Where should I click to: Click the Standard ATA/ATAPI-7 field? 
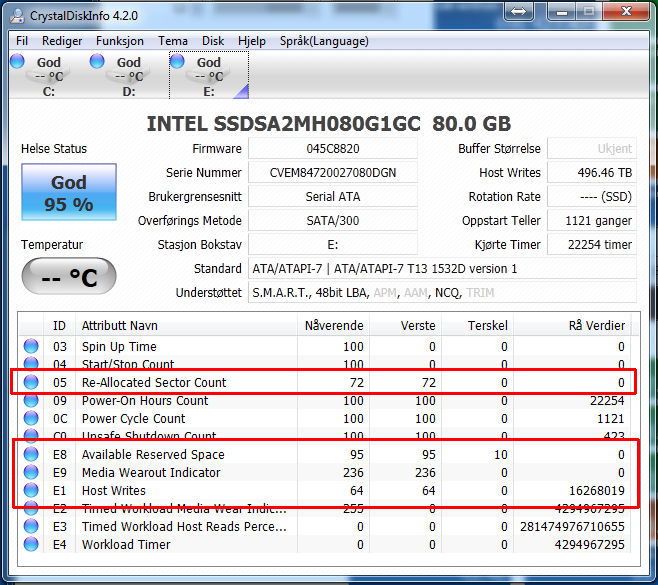[442, 268]
